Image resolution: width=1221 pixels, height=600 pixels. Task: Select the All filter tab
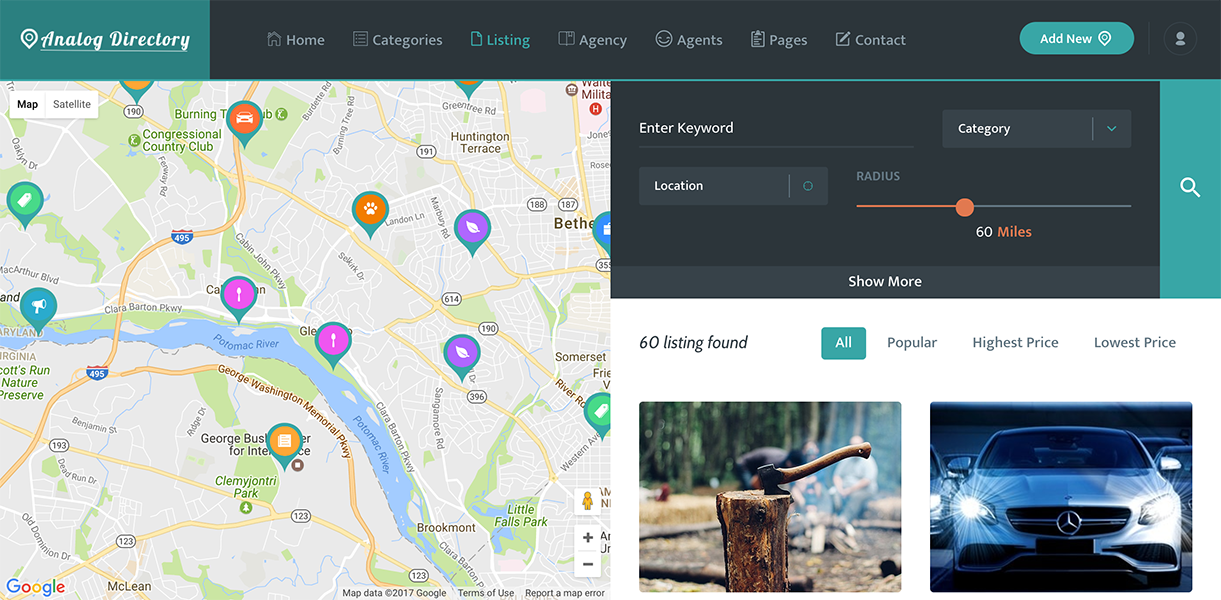pos(844,343)
